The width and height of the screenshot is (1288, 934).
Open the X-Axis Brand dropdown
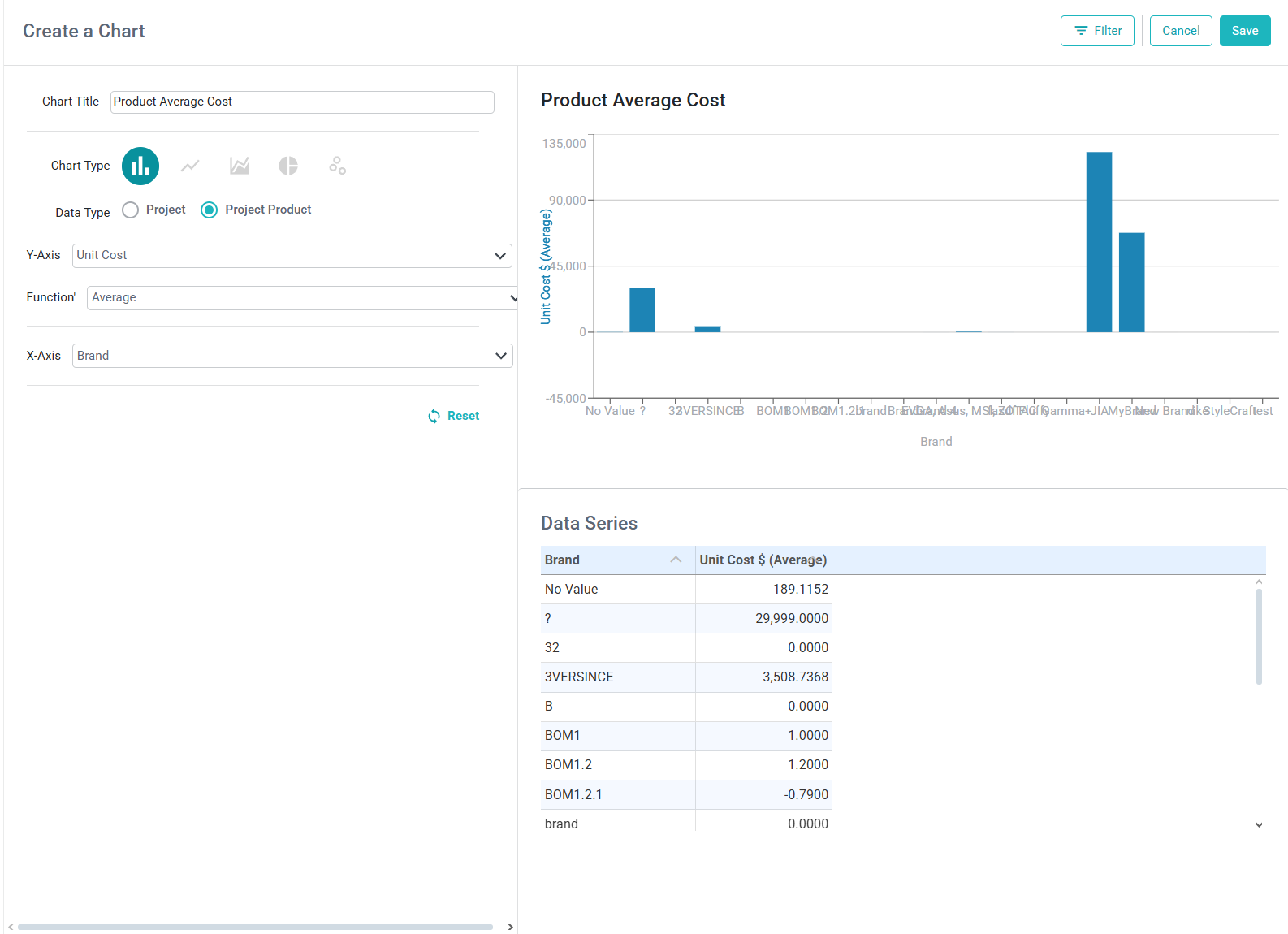click(x=292, y=356)
